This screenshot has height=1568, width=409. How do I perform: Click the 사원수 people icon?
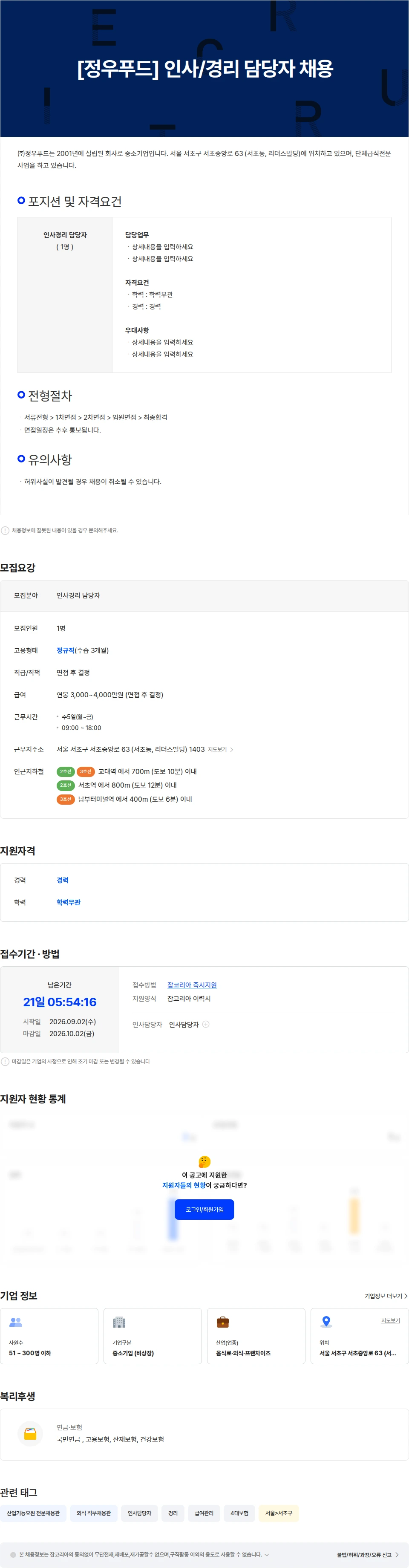16,1322
